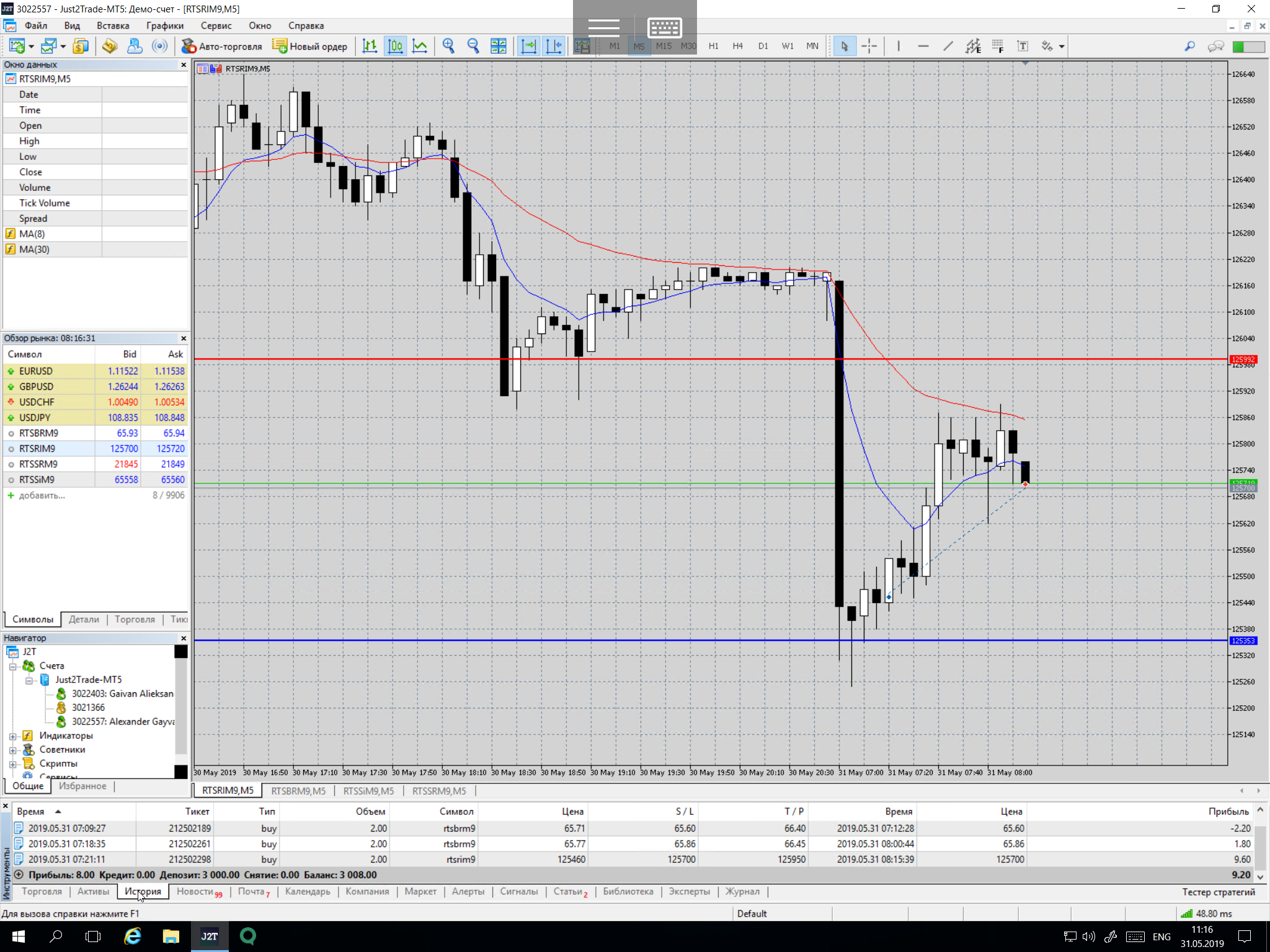Click the Zoom In magnifier icon
Screen dimensions: 1270x952
(448, 46)
